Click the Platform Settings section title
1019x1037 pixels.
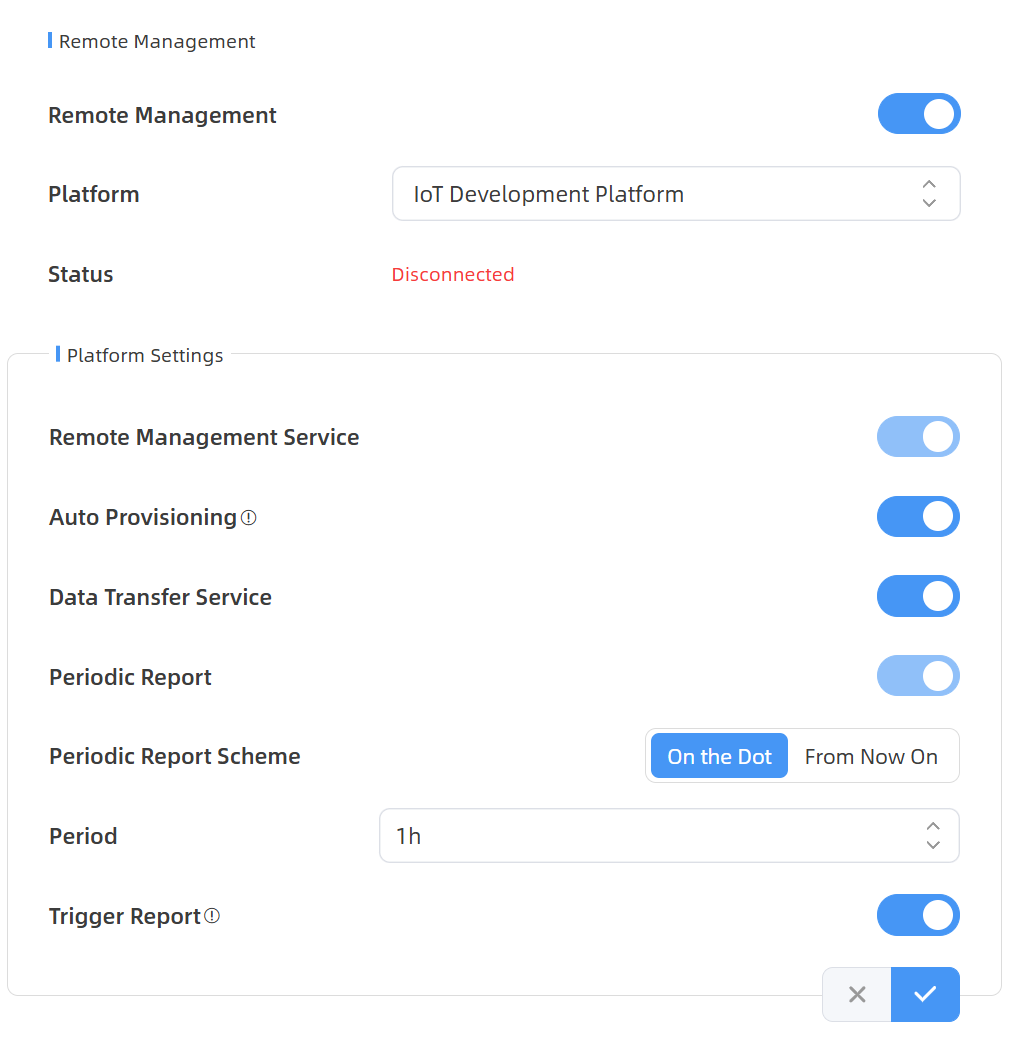[145, 355]
